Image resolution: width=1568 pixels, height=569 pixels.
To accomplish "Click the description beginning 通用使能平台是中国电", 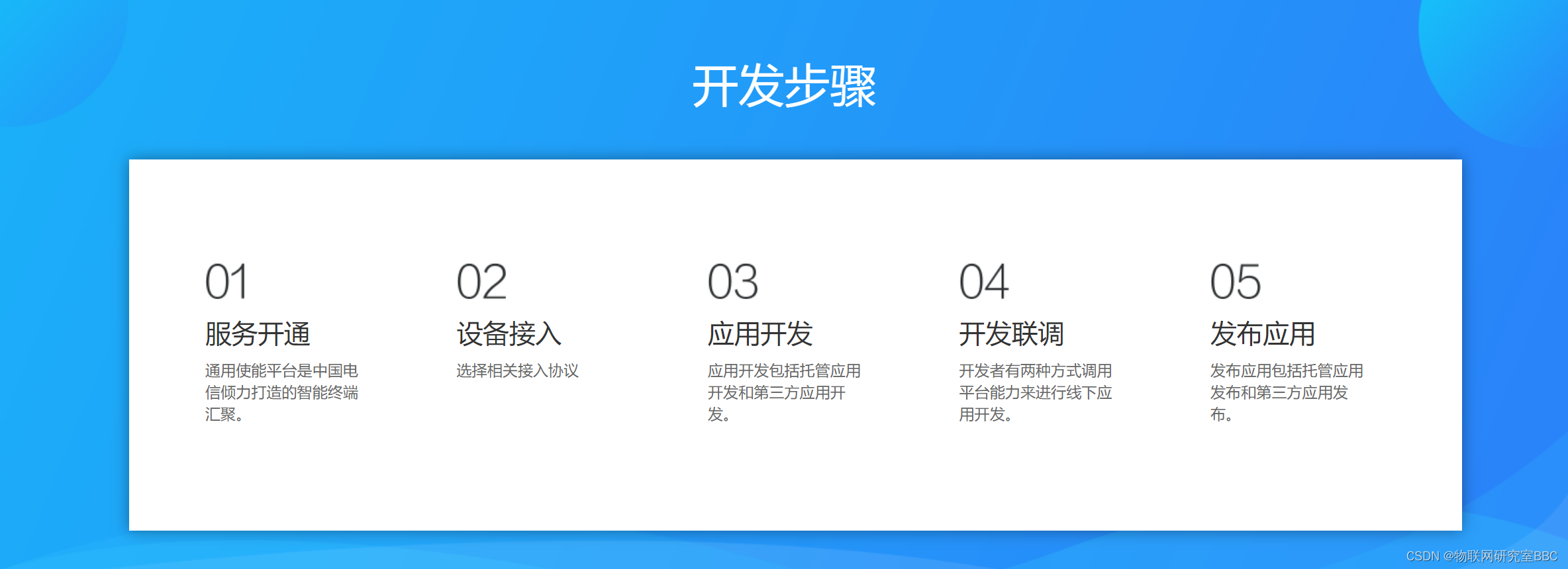I will tap(281, 392).
